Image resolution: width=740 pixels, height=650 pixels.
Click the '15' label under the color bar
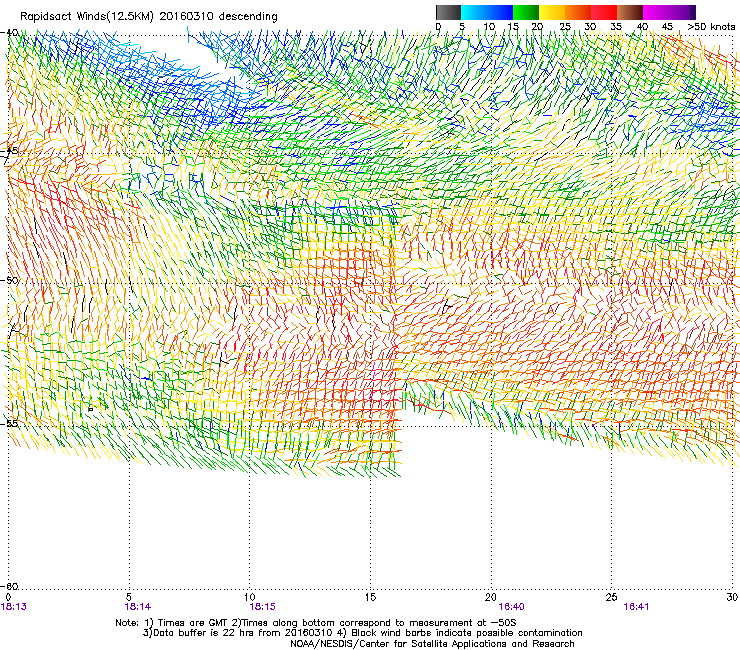(x=513, y=27)
